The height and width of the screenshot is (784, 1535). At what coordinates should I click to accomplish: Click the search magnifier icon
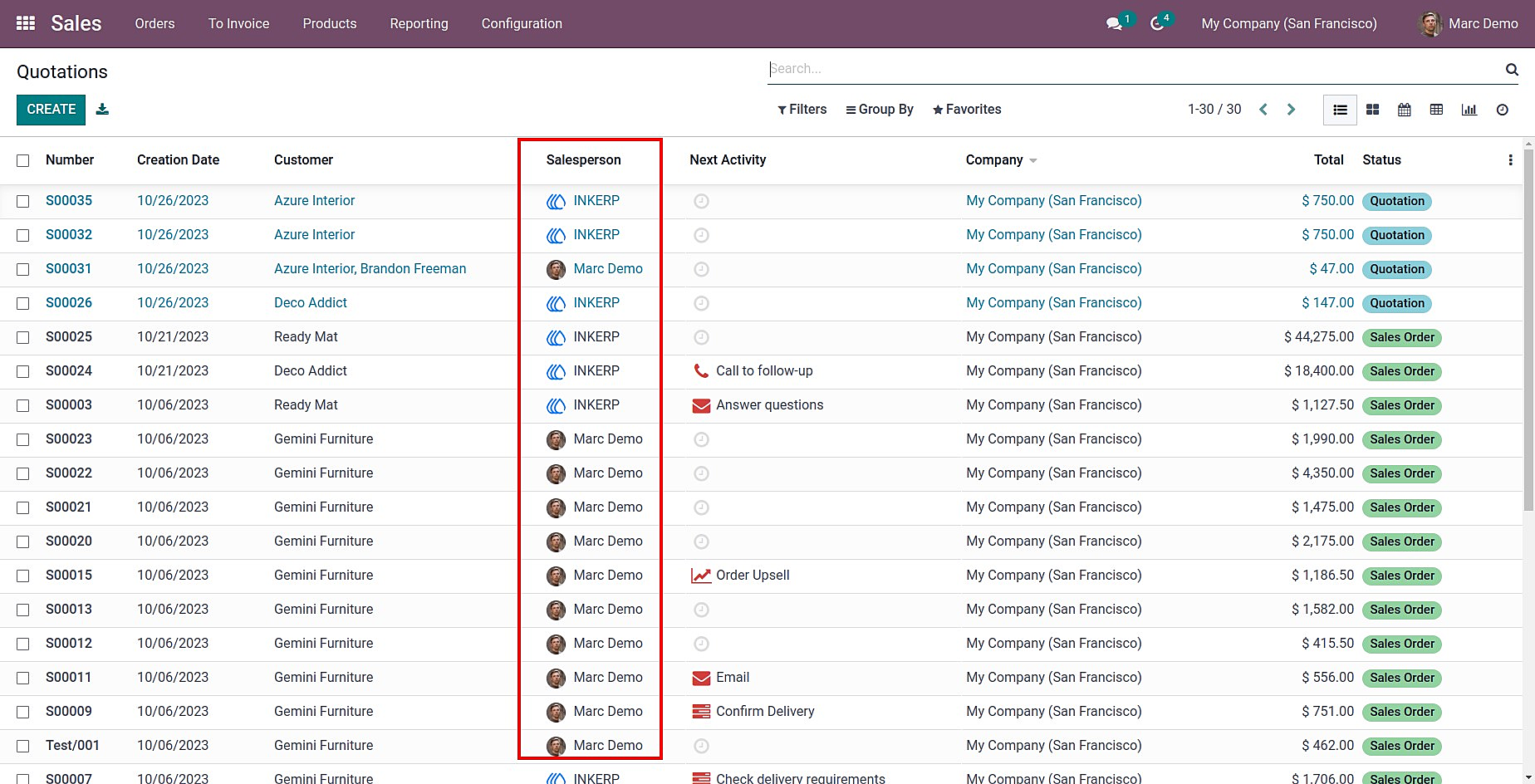[1512, 69]
